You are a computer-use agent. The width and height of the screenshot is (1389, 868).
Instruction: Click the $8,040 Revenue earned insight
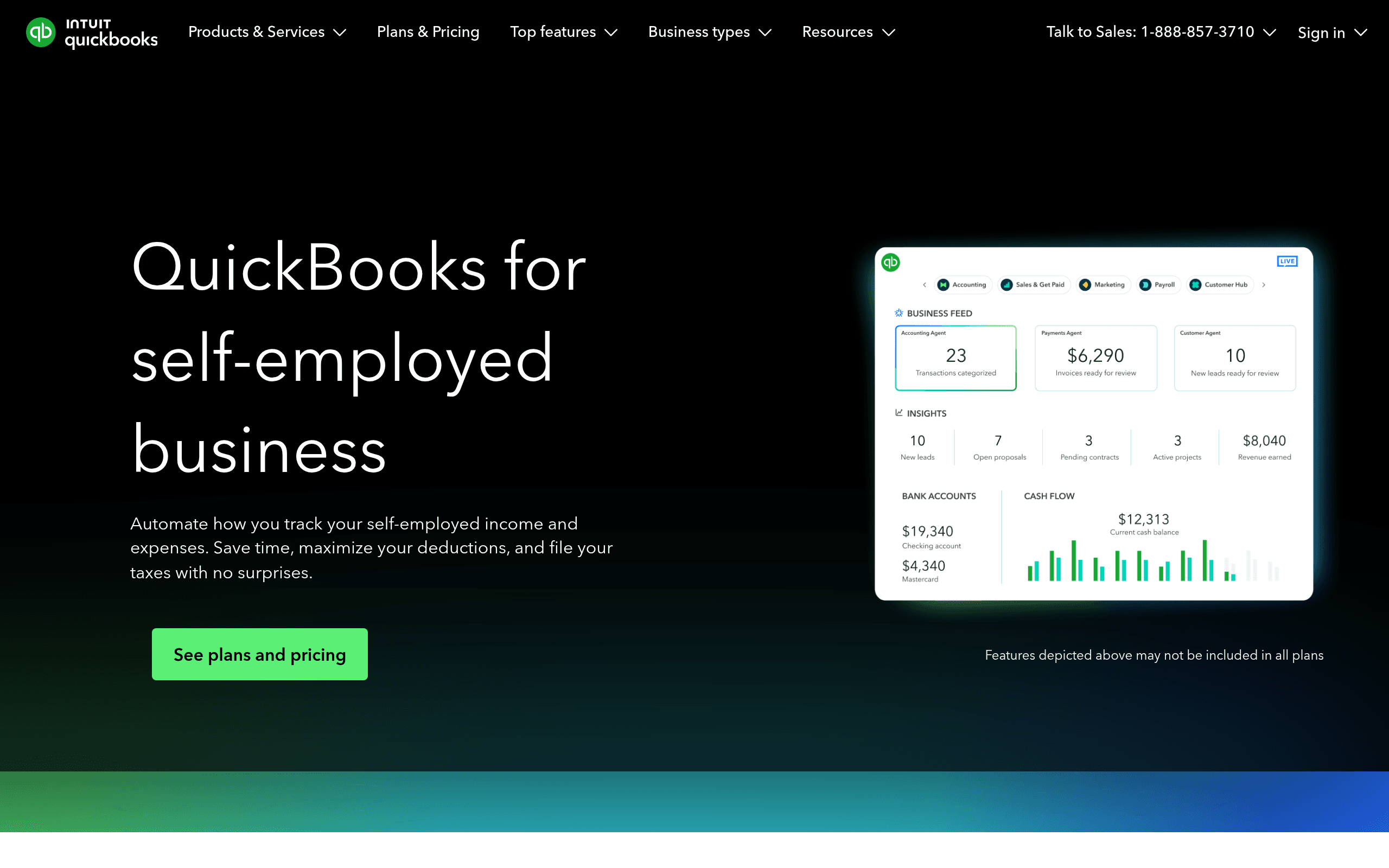tap(1264, 447)
